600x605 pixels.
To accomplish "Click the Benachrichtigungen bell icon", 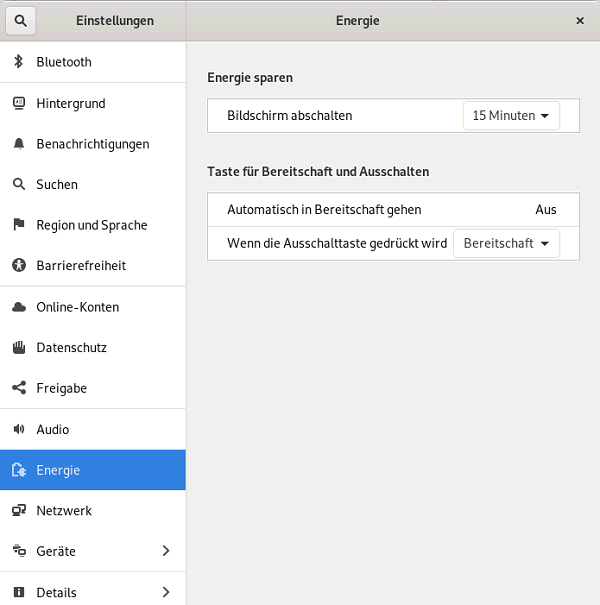I will (18, 144).
